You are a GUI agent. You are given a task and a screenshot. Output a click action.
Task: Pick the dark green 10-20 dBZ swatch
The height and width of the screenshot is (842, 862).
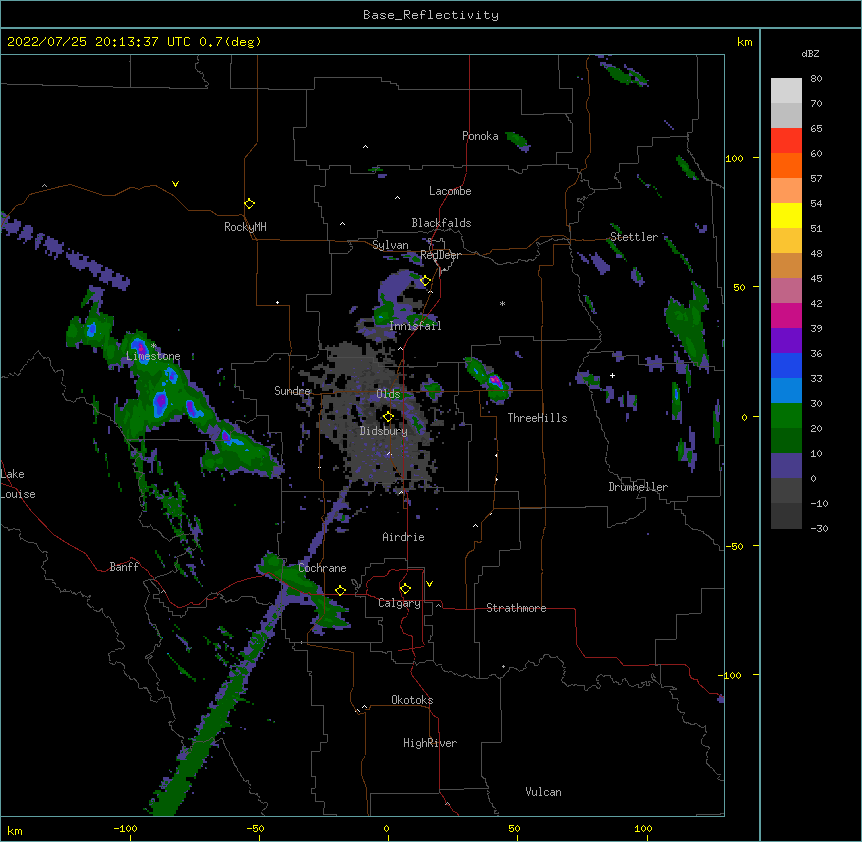click(x=786, y=441)
